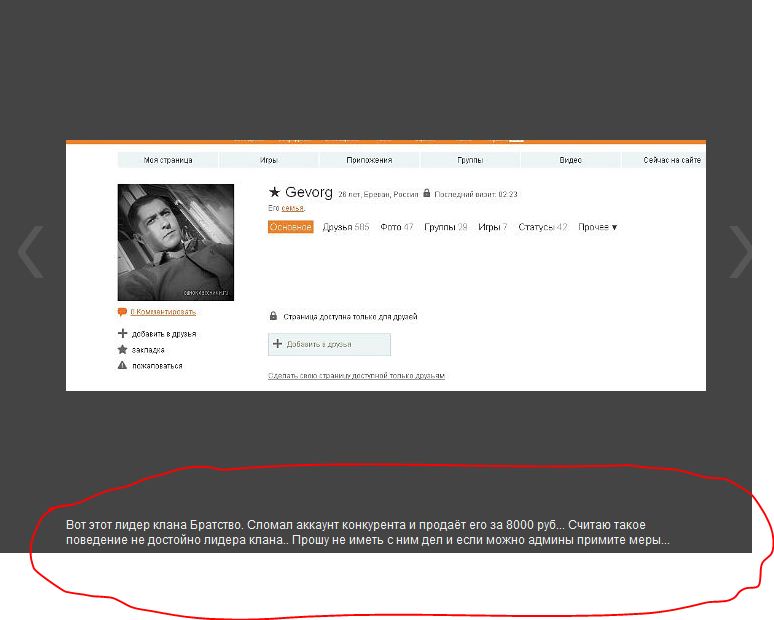This screenshot has height=620, width=774.
Task: Open Группы in top navigation bar
Action: 470,160
